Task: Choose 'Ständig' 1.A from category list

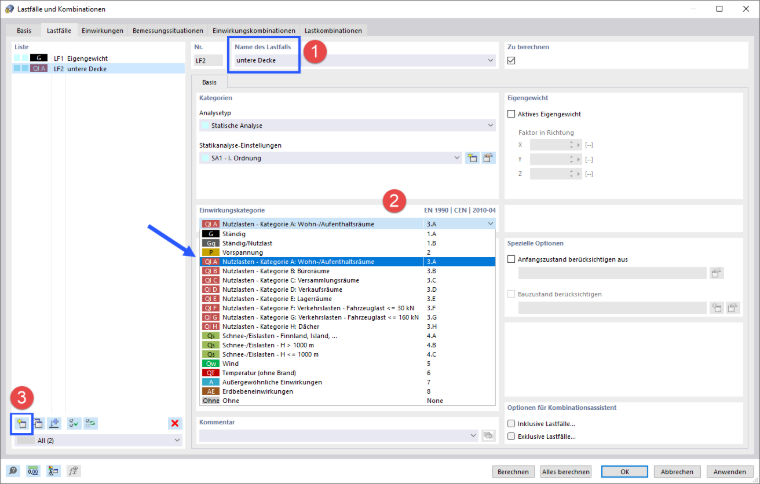Action: click(348, 234)
